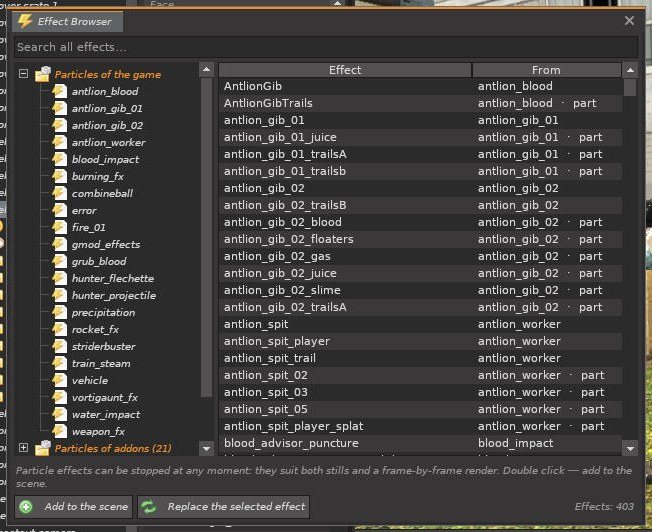Click the antlion_gib_02 file icon in tree
Viewport: 652px width, 532px height.
click(59, 125)
